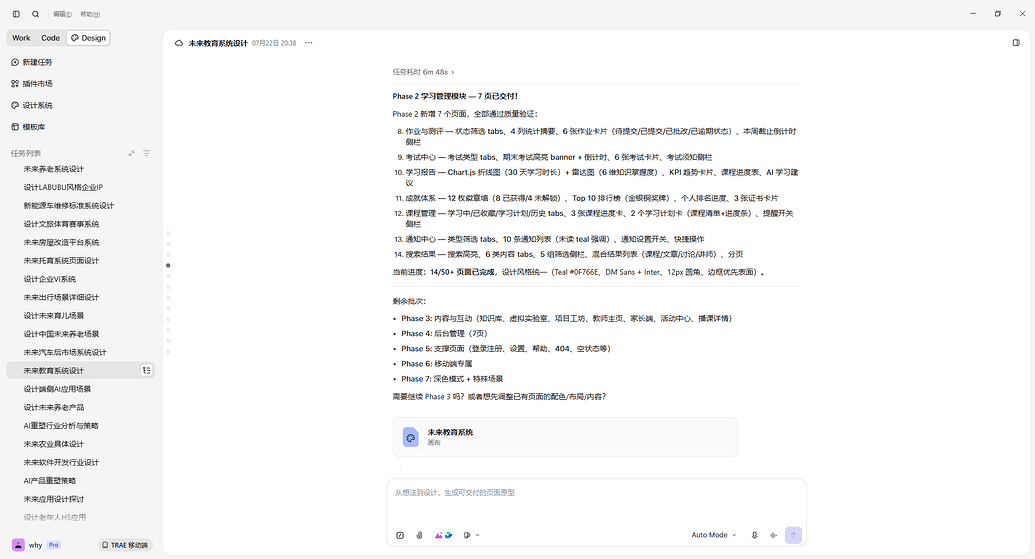1035x559 pixels.
Task: Open the TRAE 移动端 button
Action: [x=125, y=545]
